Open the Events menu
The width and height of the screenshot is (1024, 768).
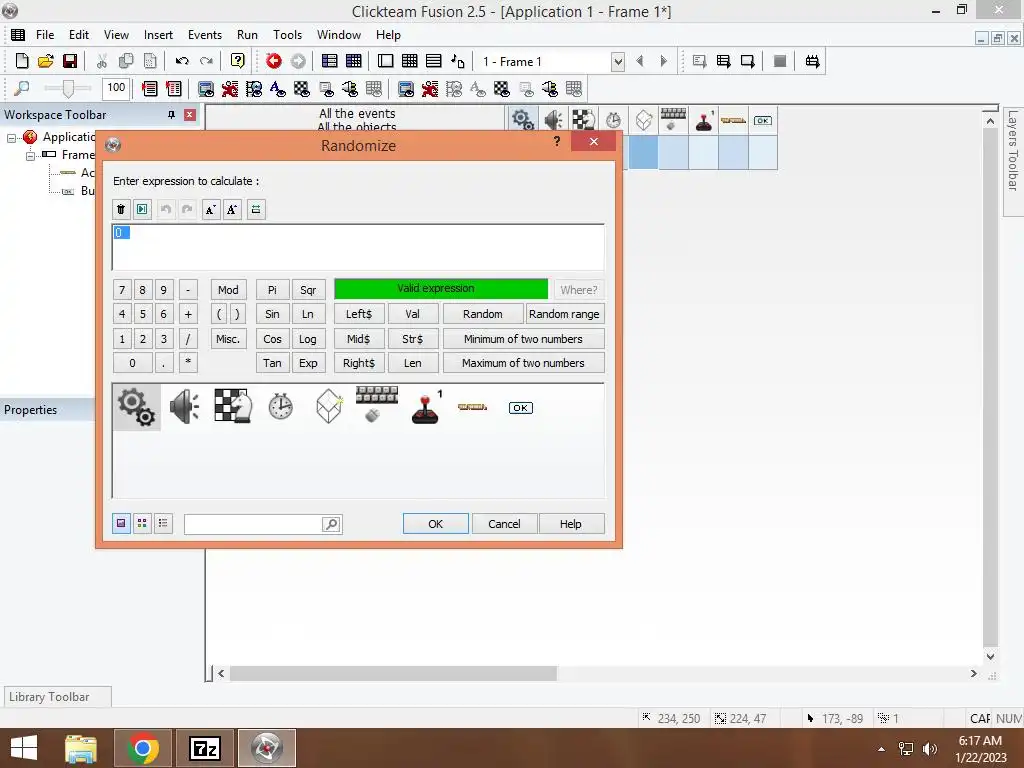(204, 35)
